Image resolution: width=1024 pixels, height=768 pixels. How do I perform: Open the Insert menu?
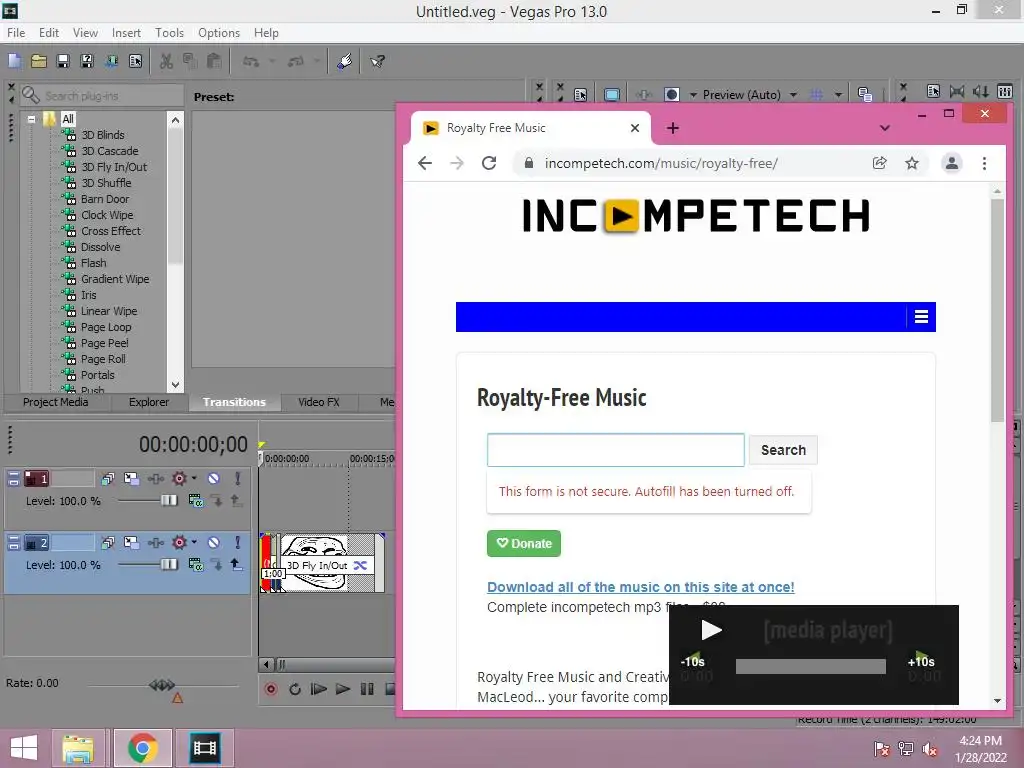[x=126, y=33]
